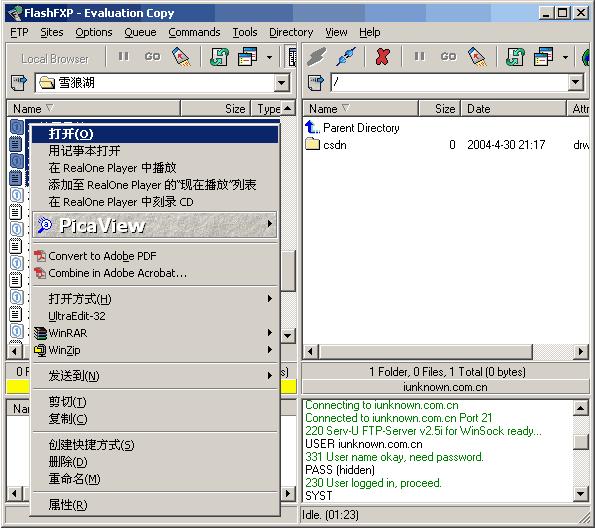This screenshot has width=595, height=528.
Task: Click the red X abort icon
Action: pos(382,57)
